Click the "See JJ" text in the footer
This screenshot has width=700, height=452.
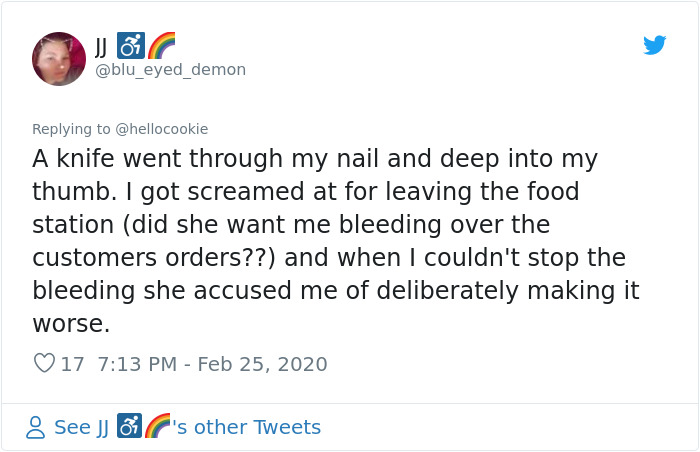click(81, 428)
